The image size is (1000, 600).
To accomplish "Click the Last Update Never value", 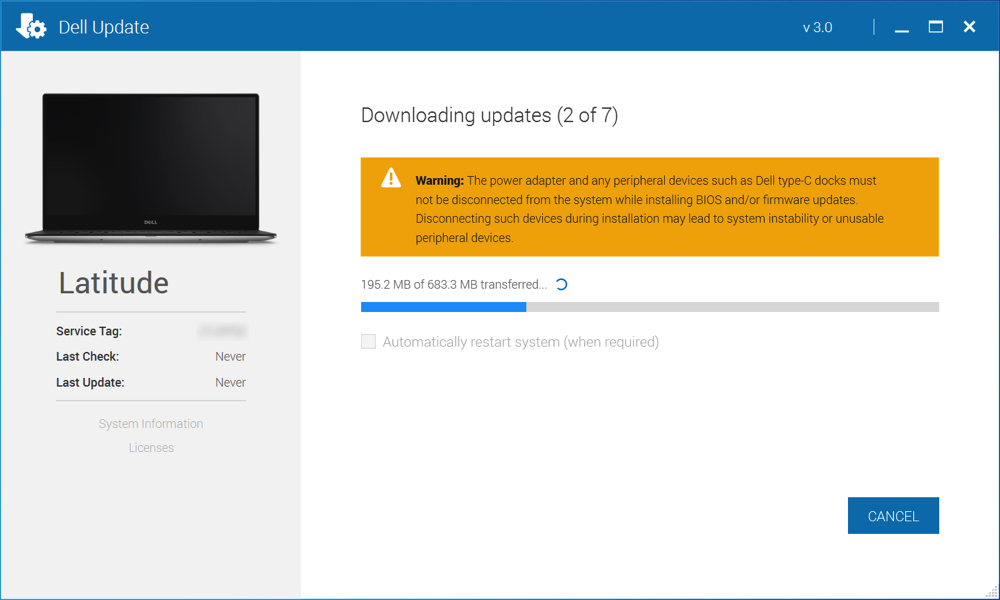I will pyautogui.click(x=230, y=383).
